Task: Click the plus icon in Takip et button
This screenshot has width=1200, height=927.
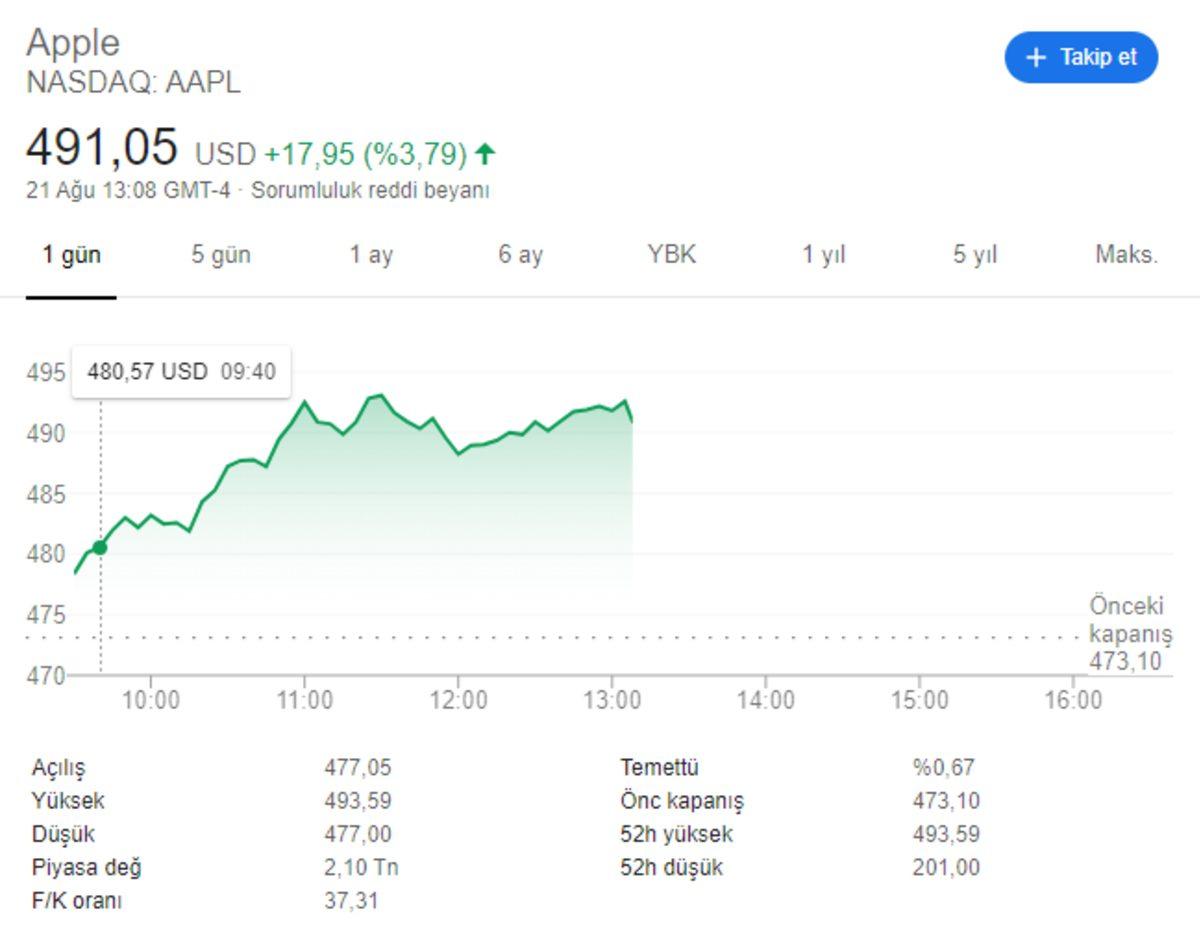Action: 1037,57
